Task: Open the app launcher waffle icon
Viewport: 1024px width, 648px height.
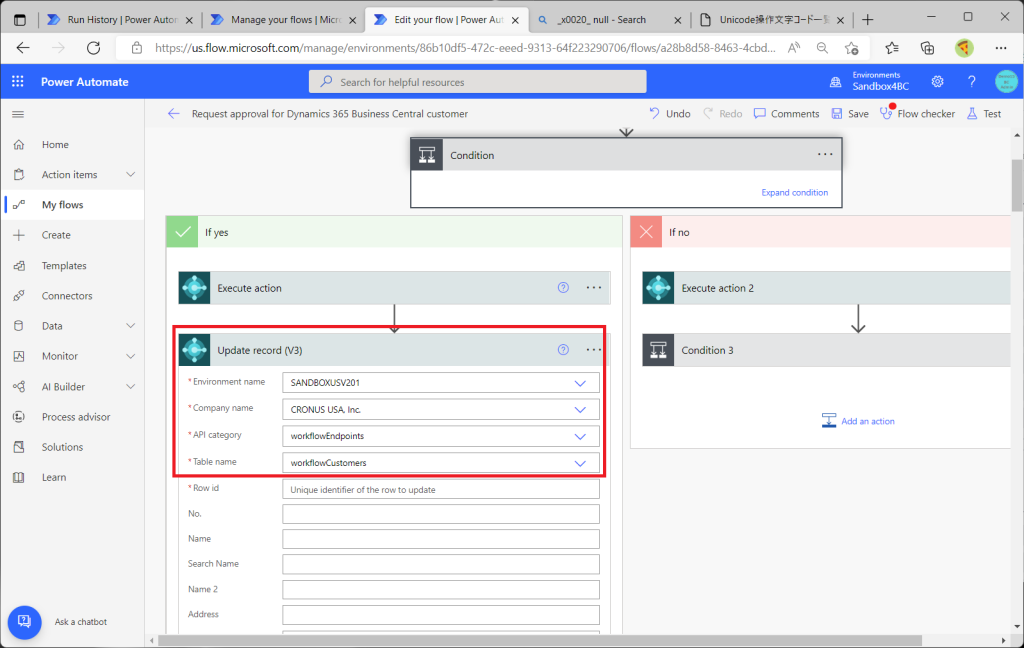Action: click(x=18, y=82)
